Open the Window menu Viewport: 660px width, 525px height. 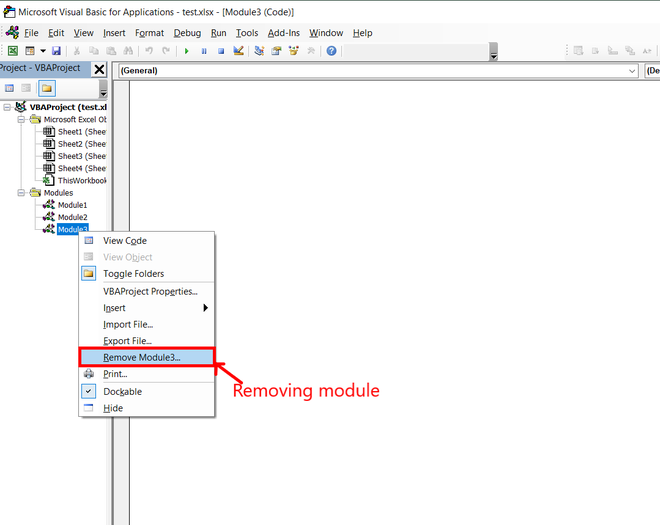click(326, 33)
